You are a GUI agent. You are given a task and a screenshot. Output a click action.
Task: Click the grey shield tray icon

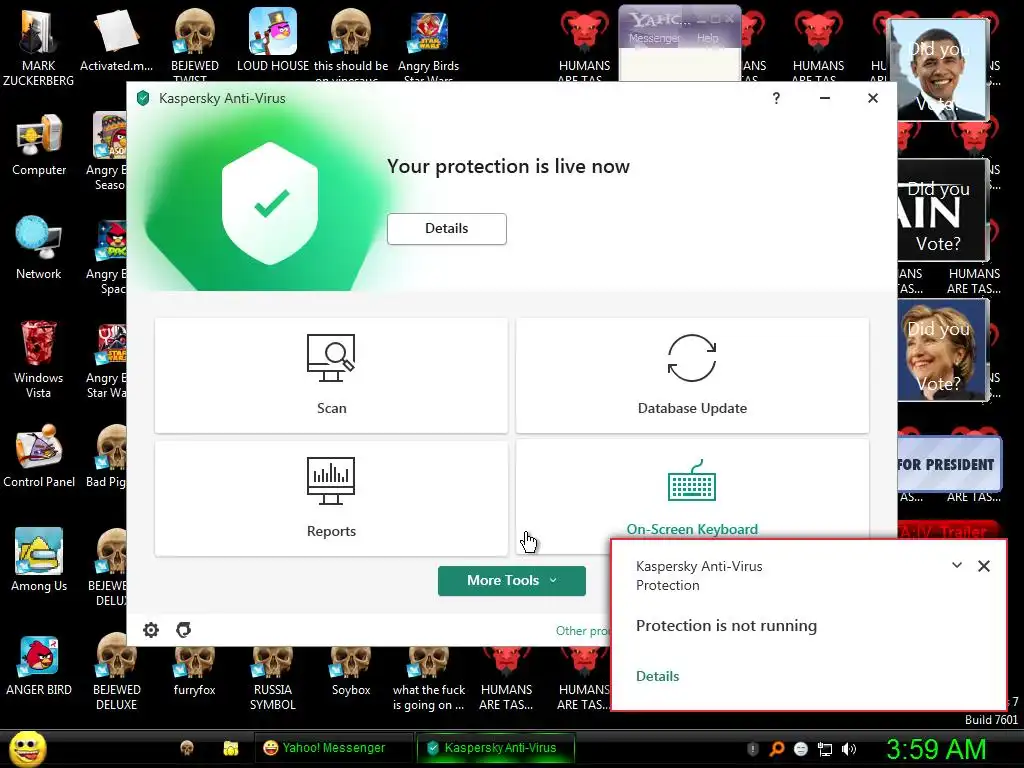pos(752,749)
